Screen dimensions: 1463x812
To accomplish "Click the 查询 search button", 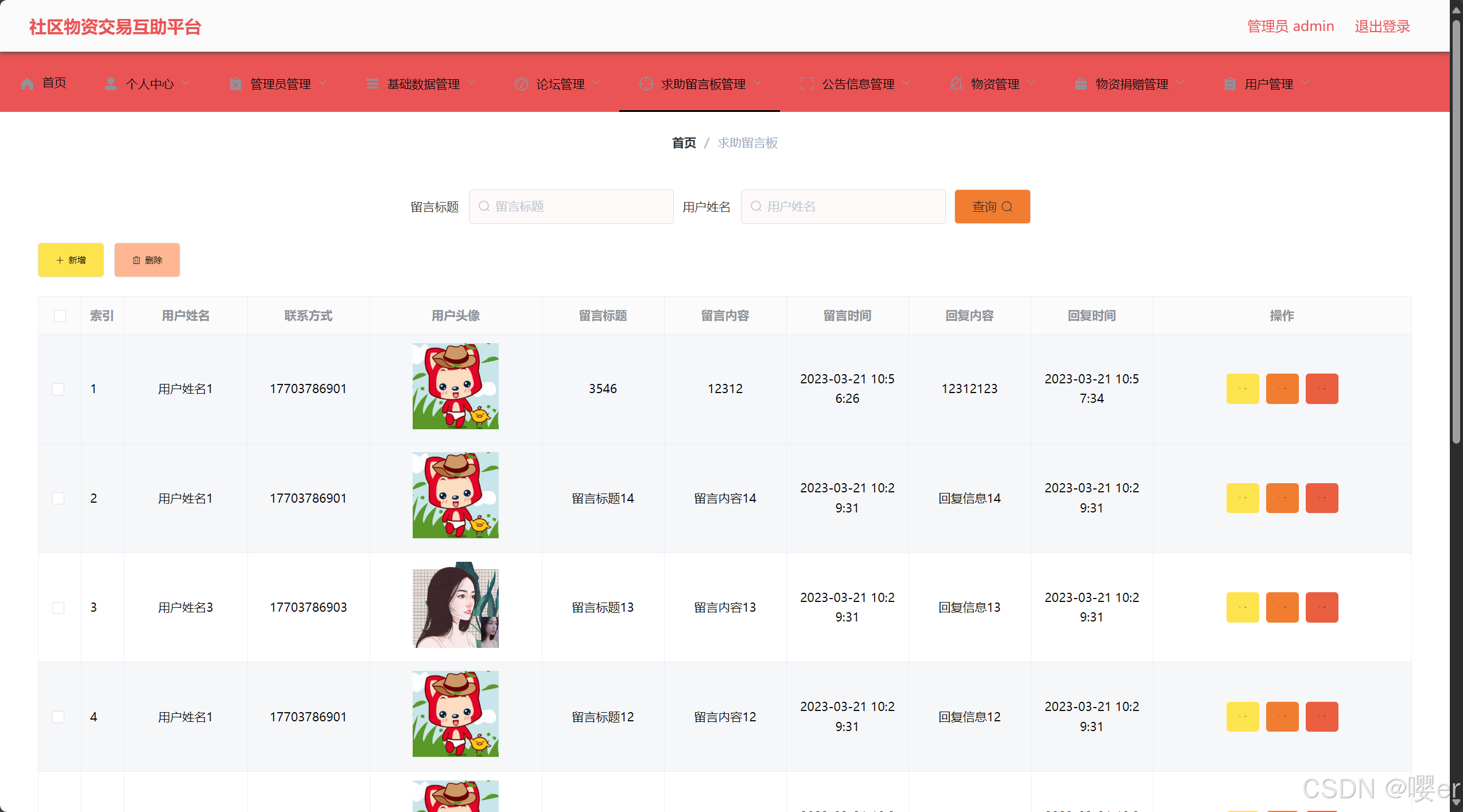I will pos(992,207).
